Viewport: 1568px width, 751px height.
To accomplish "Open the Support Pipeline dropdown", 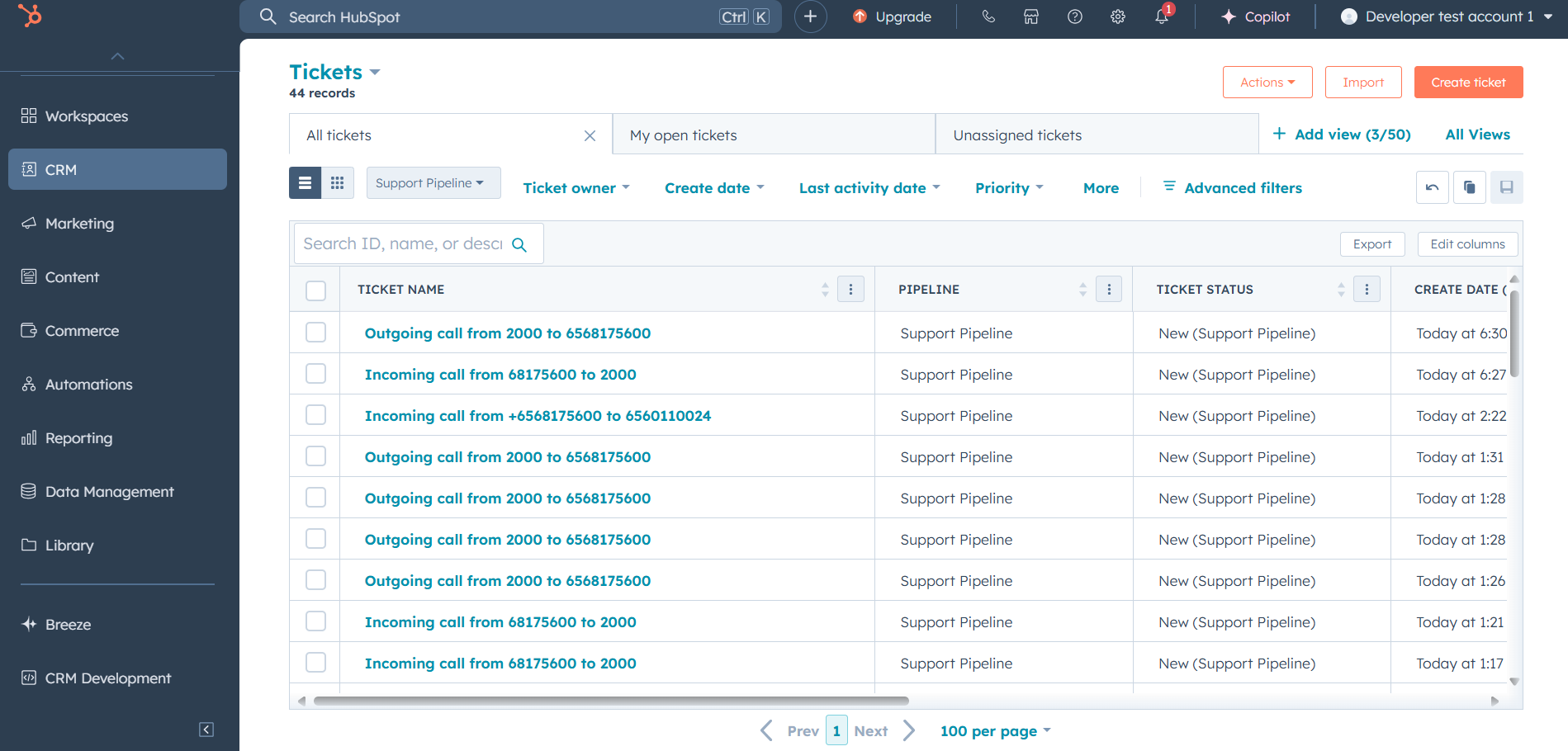I will (433, 183).
